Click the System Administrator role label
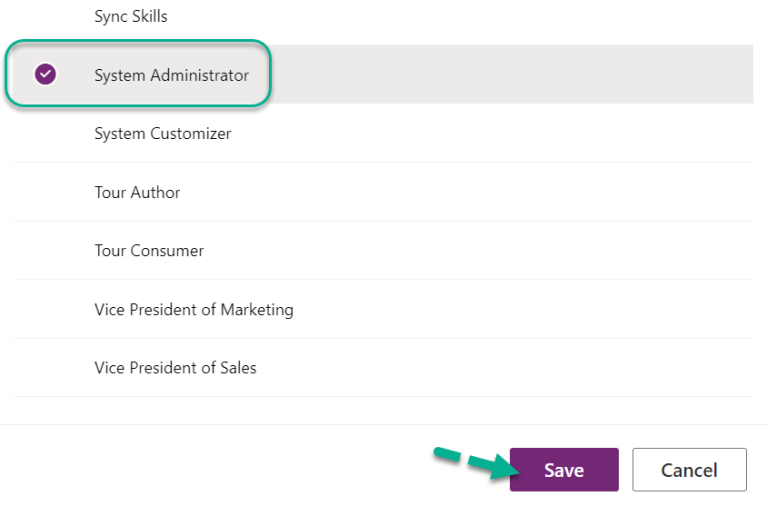767x506 pixels. tap(171, 75)
